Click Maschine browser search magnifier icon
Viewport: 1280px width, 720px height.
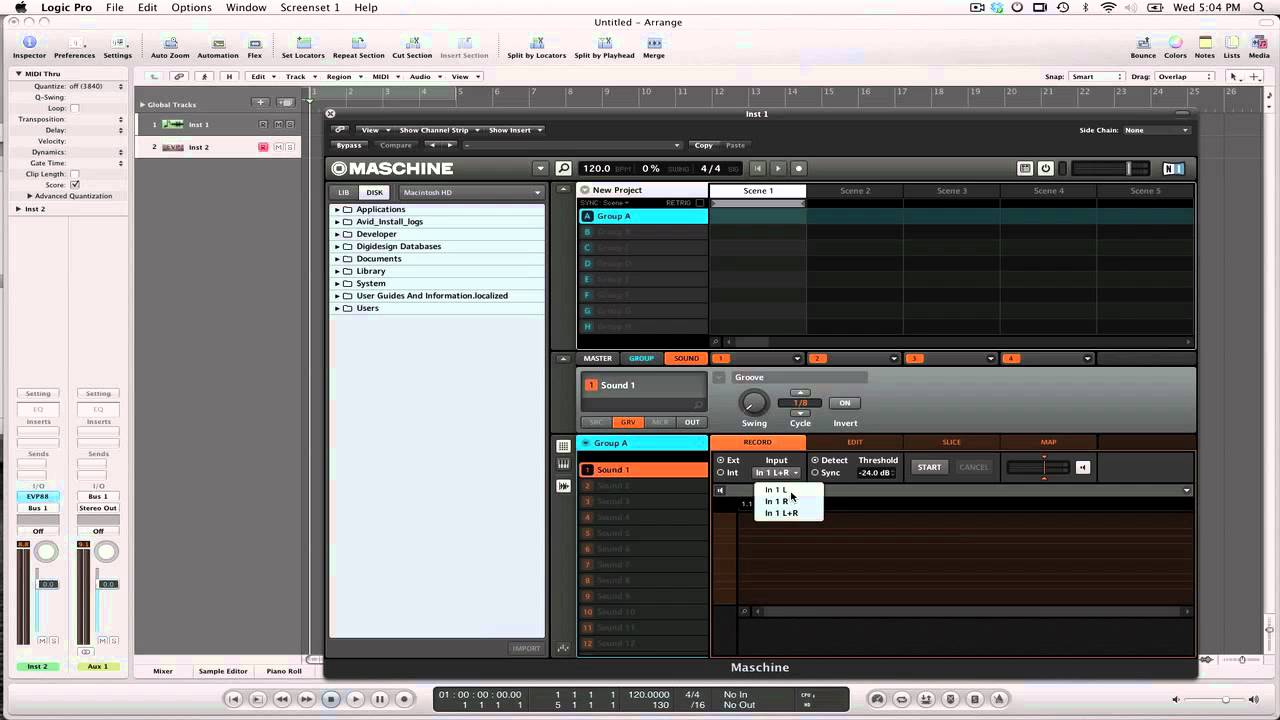click(x=564, y=169)
